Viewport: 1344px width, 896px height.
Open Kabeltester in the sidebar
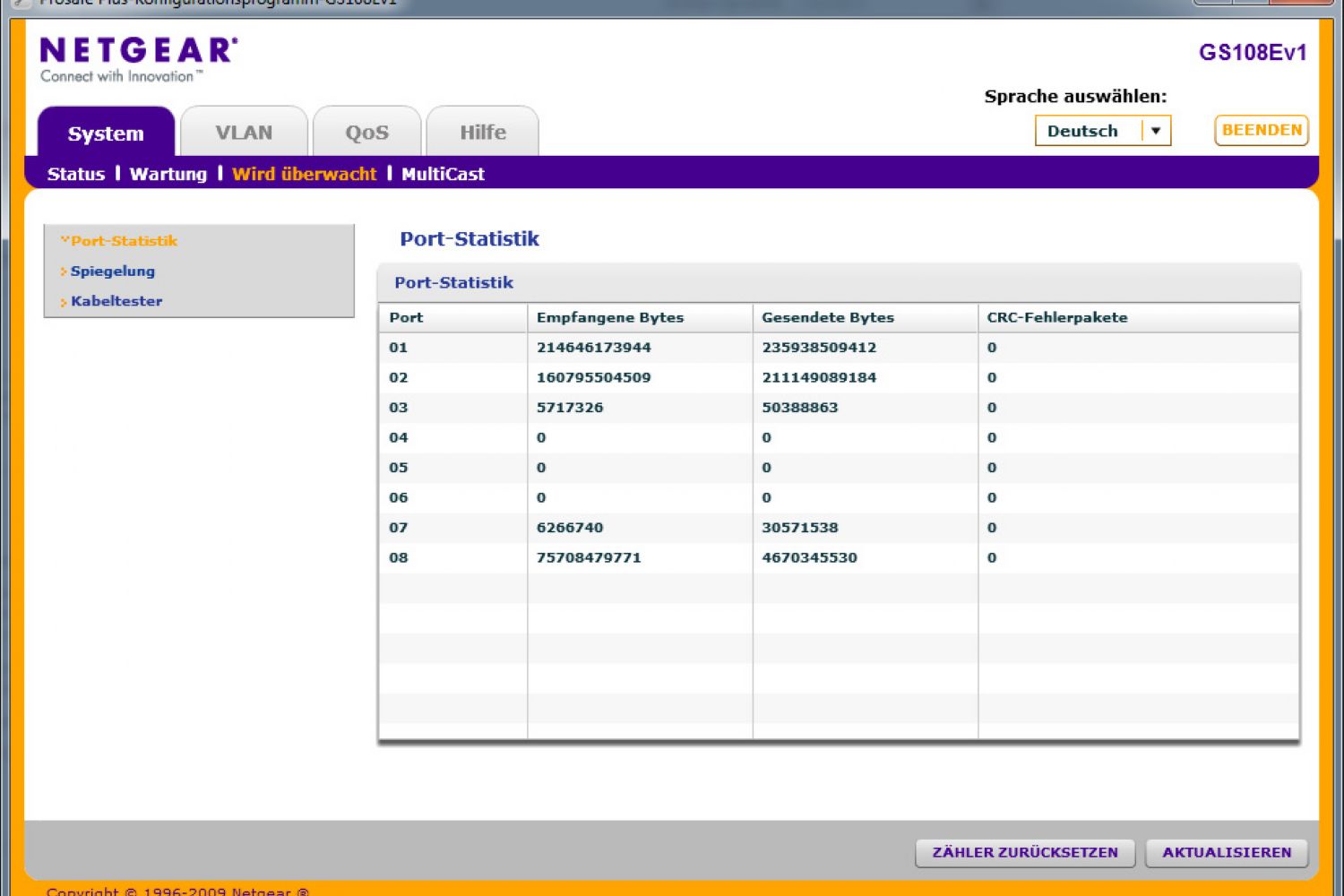click(x=116, y=301)
